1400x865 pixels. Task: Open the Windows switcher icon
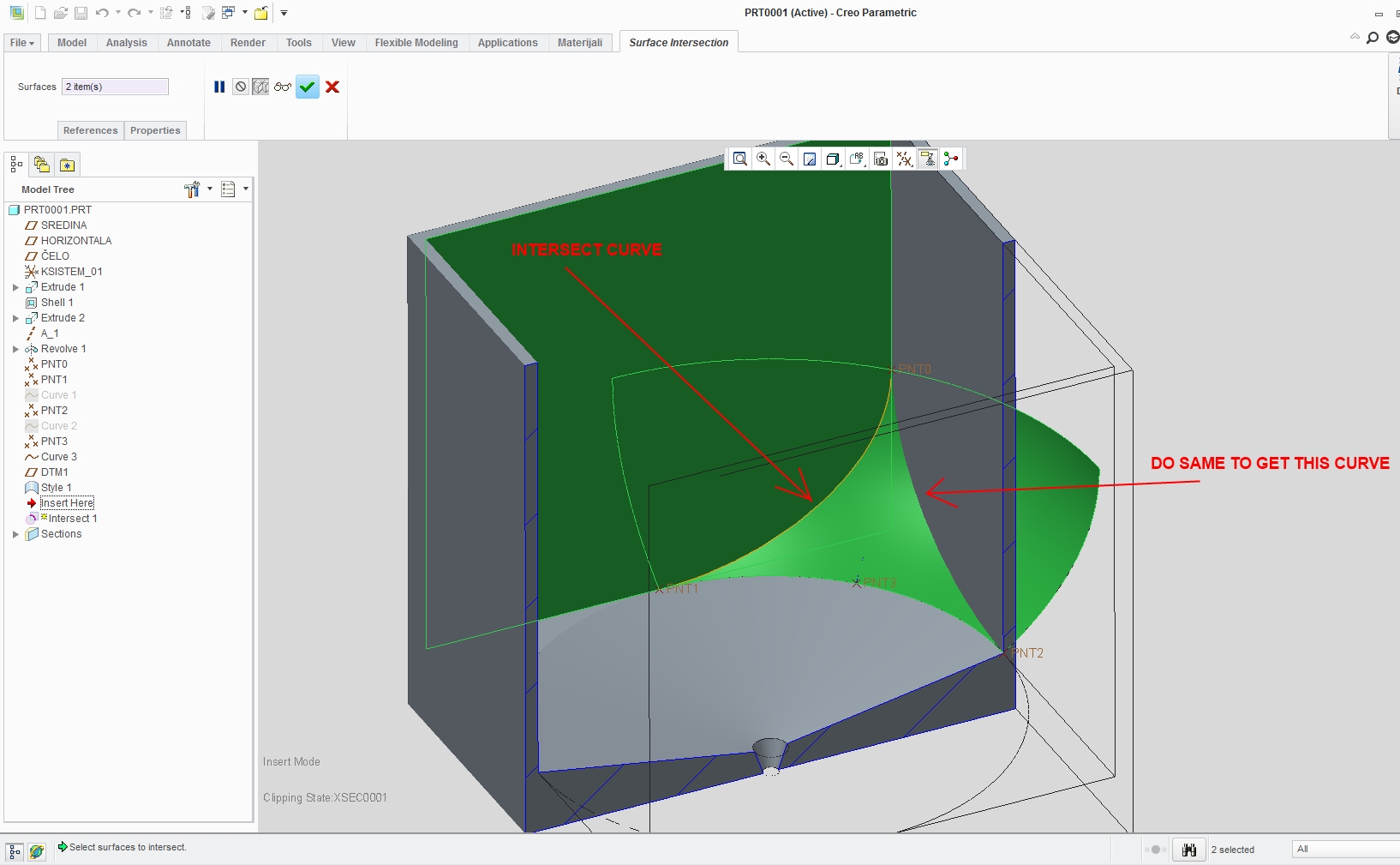[x=228, y=13]
